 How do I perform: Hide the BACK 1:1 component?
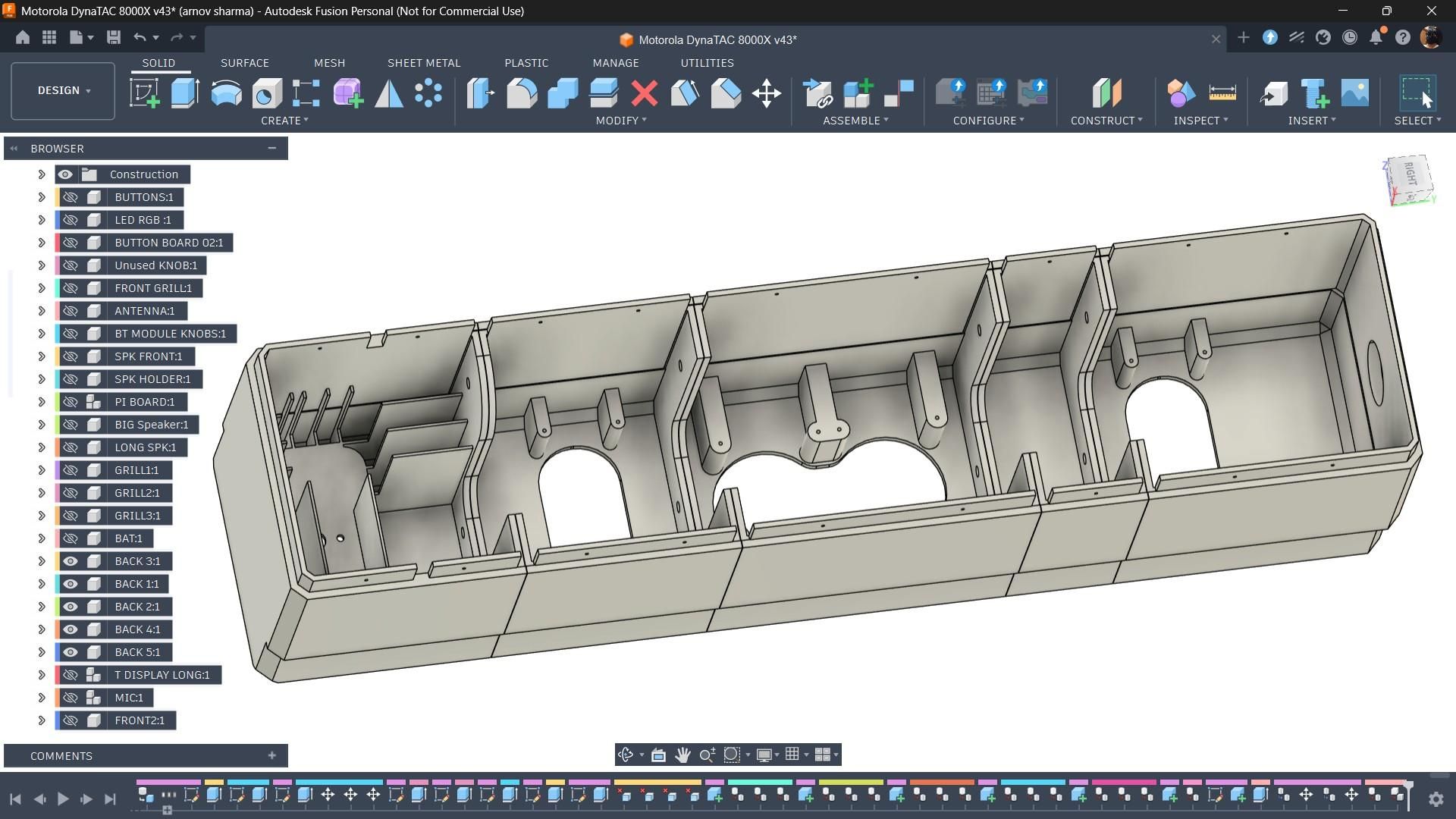click(x=71, y=584)
